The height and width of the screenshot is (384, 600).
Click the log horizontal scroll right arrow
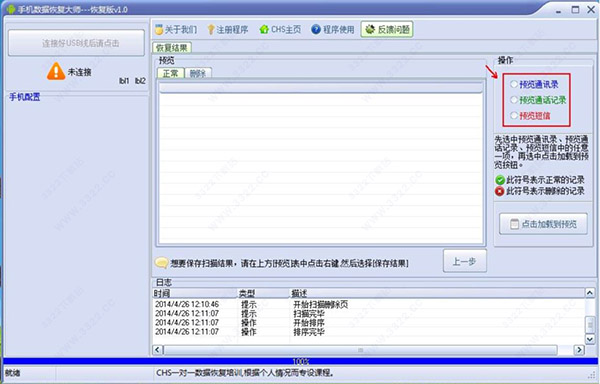click(579, 350)
